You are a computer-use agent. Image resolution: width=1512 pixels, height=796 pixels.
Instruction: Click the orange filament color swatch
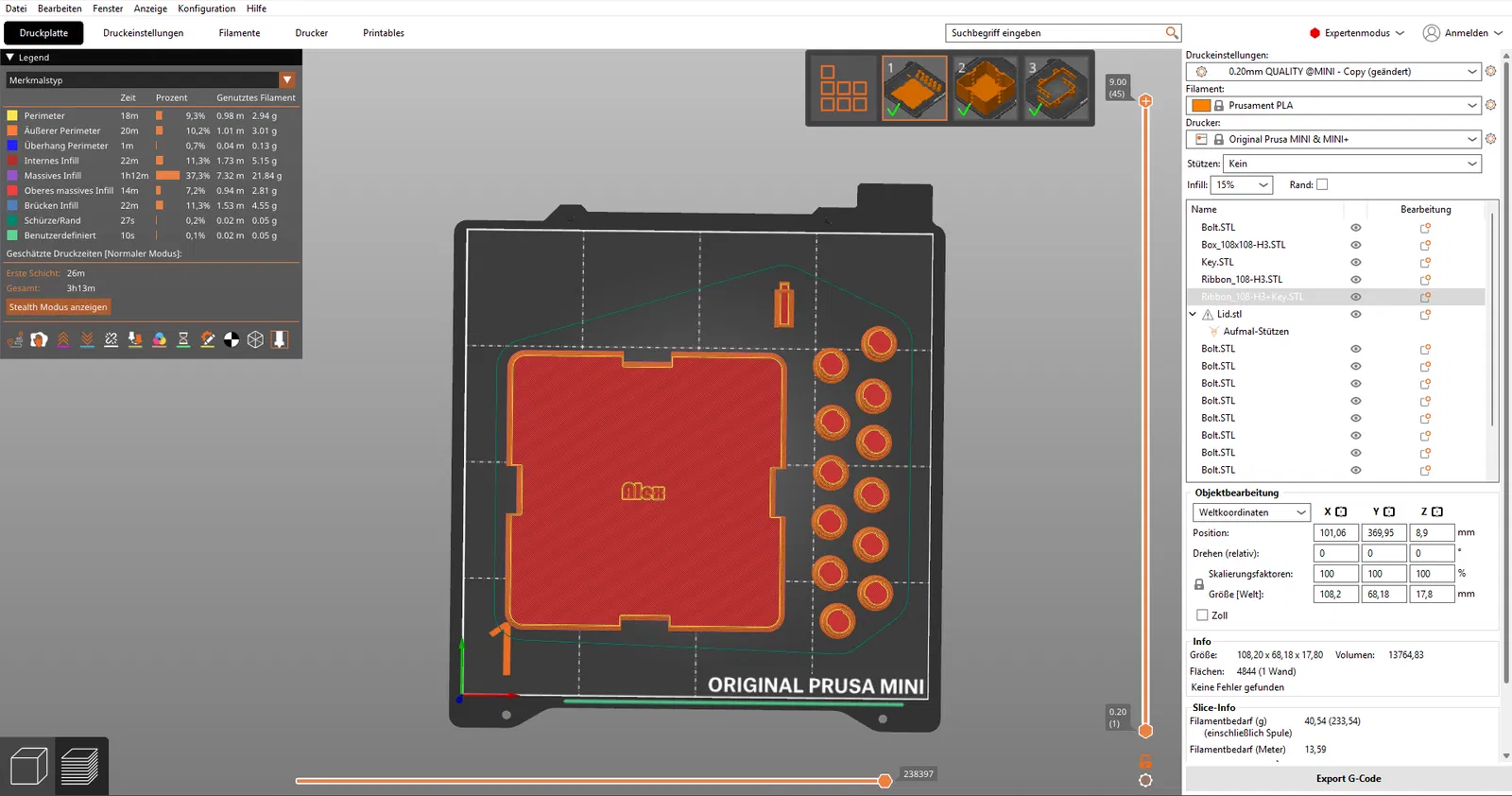coord(1201,105)
